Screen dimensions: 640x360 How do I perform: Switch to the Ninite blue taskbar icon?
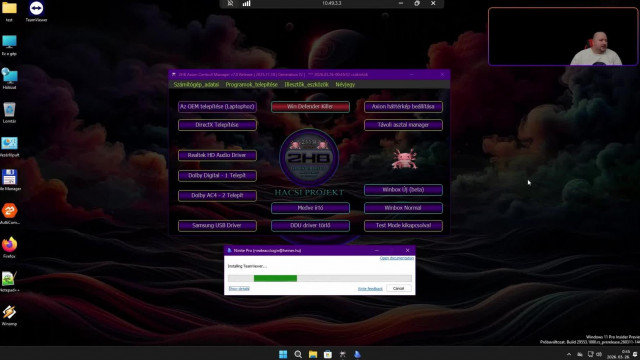(358, 354)
